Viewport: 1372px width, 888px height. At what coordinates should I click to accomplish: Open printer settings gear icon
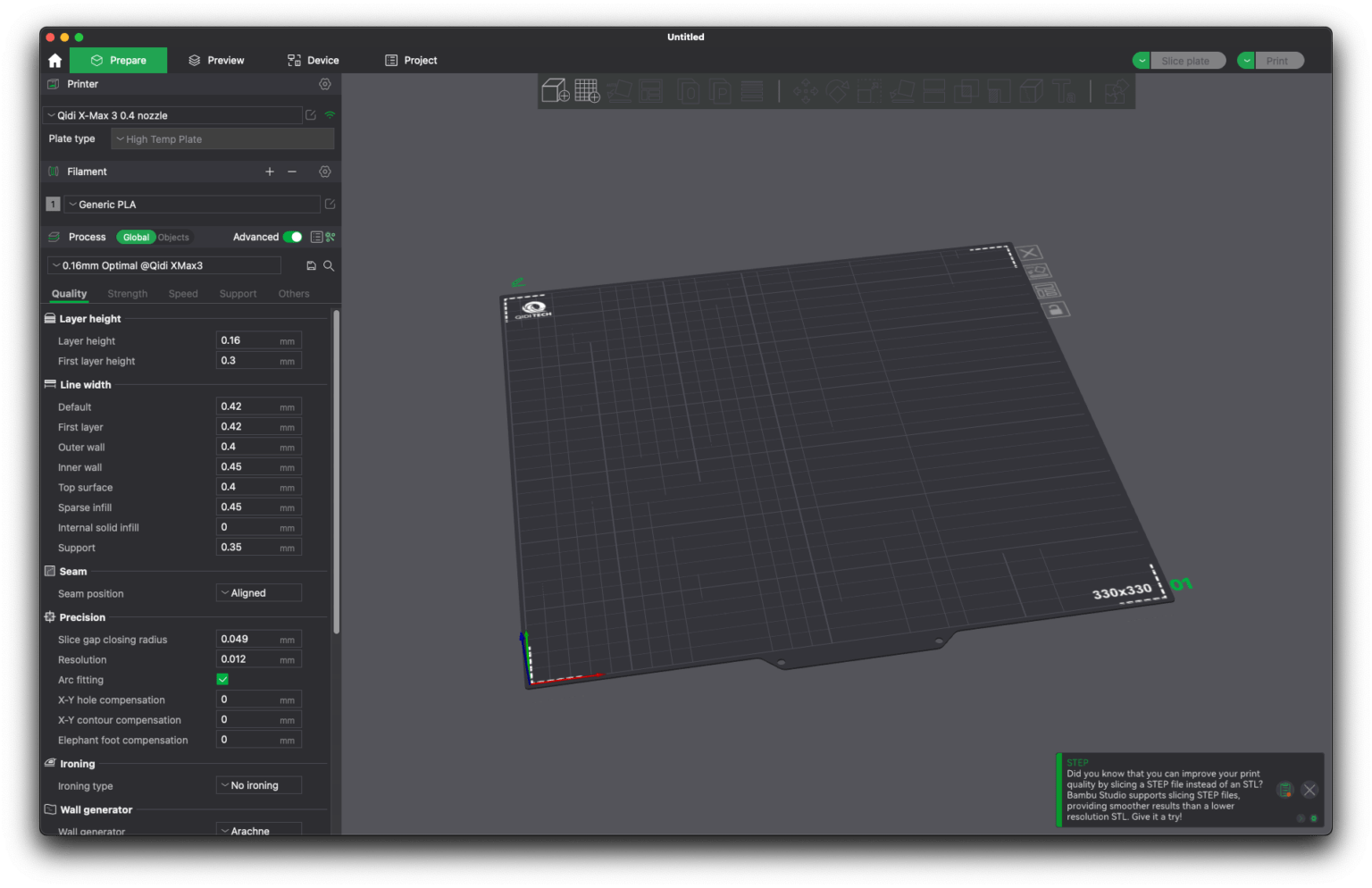point(325,84)
